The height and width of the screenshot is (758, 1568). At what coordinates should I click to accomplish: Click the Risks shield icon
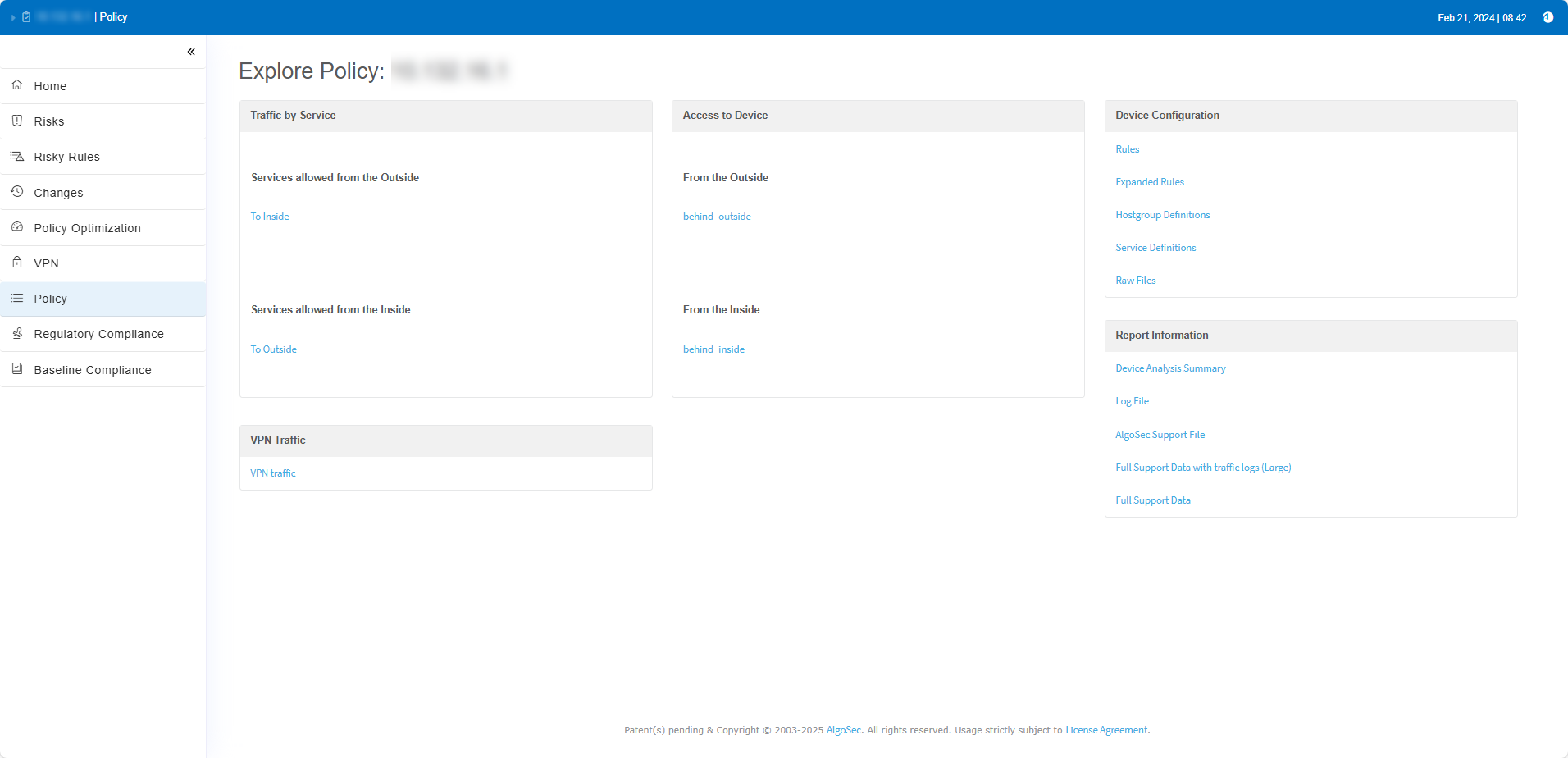pos(17,121)
